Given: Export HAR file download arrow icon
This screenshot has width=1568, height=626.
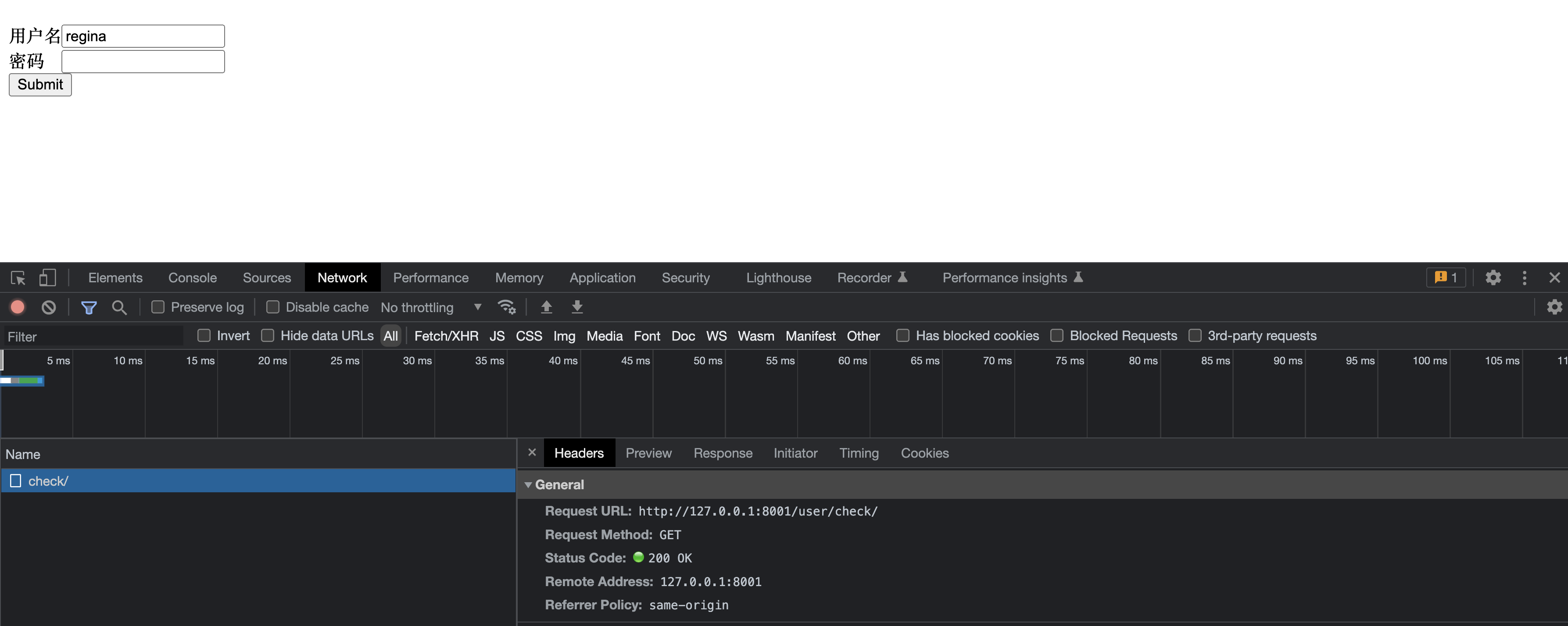Looking at the screenshot, I should [x=577, y=307].
